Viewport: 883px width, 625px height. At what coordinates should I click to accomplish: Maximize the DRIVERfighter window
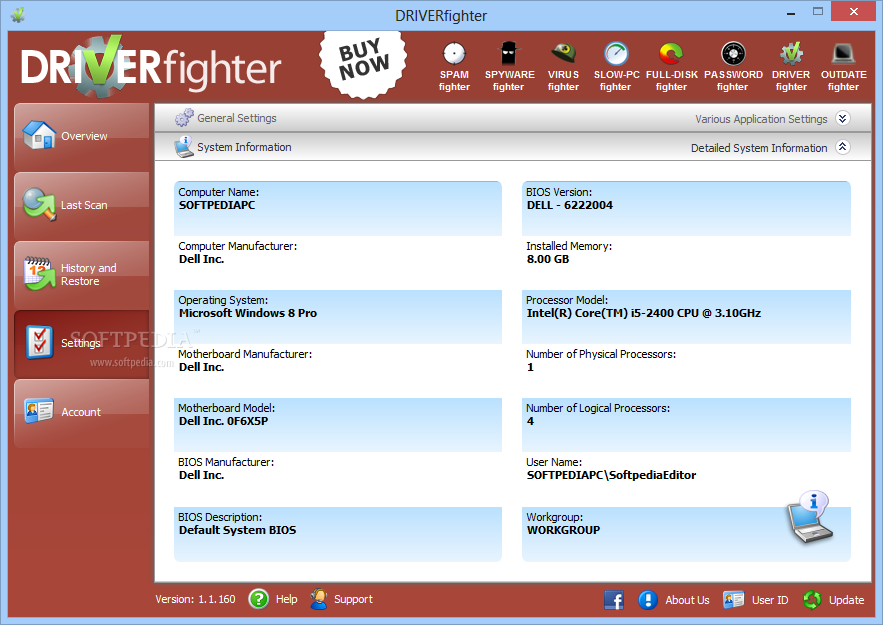click(818, 12)
